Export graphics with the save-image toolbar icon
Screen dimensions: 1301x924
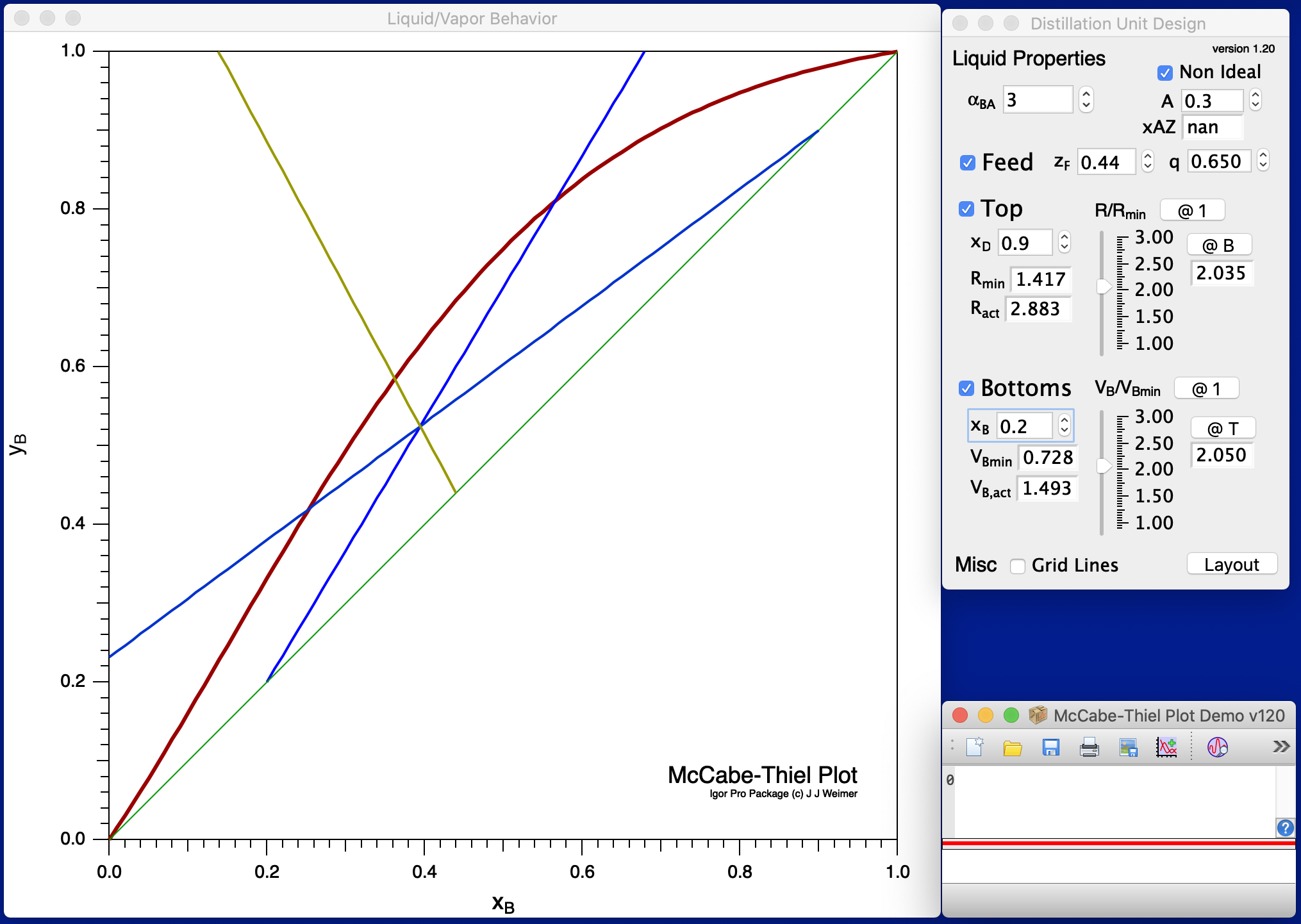coord(1128,747)
